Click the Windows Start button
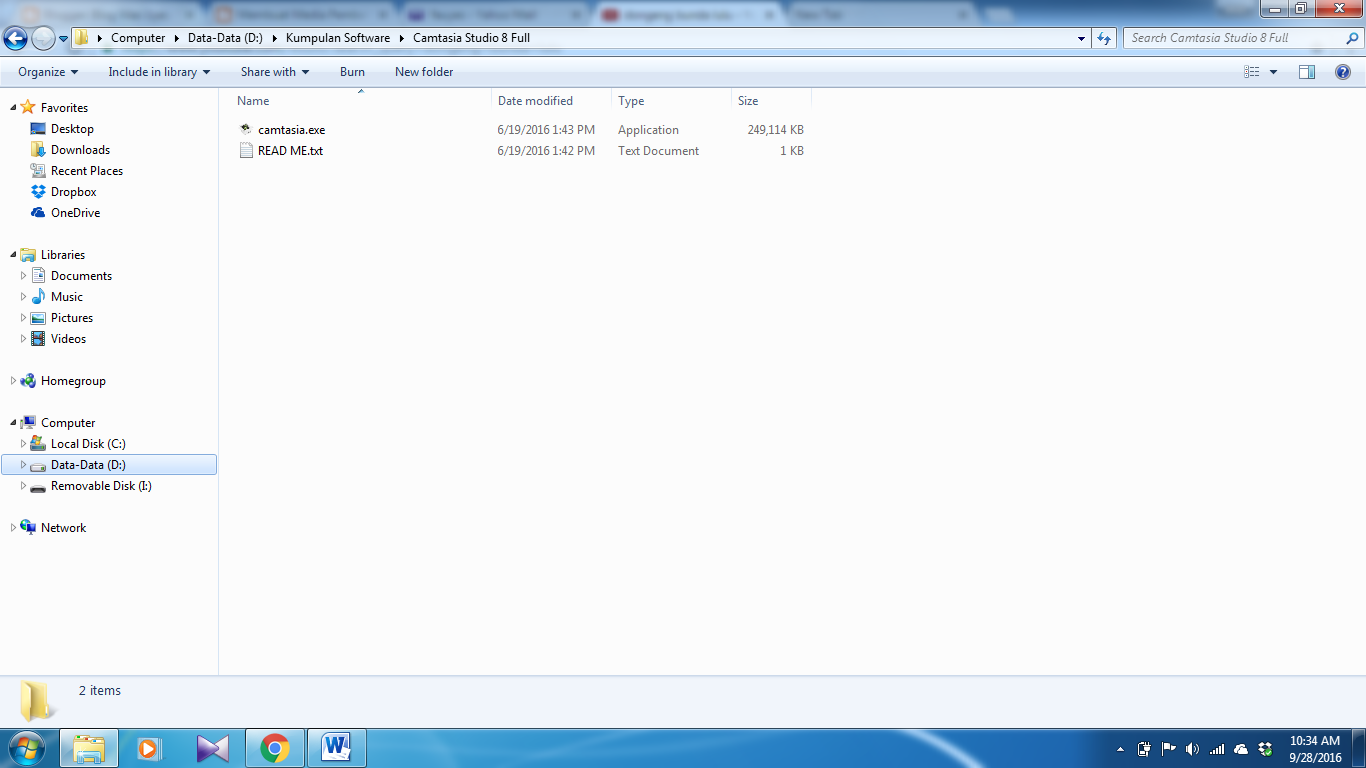This screenshot has width=1366, height=768. pyautogui.click(x=27, y=748)
